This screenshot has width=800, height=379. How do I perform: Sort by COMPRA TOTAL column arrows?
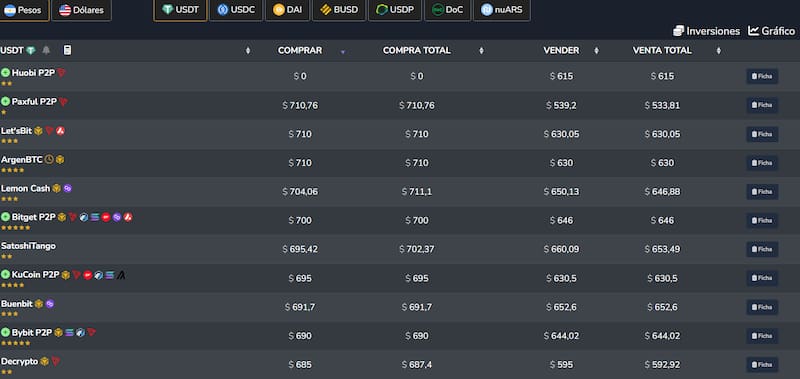pos(481,50)
